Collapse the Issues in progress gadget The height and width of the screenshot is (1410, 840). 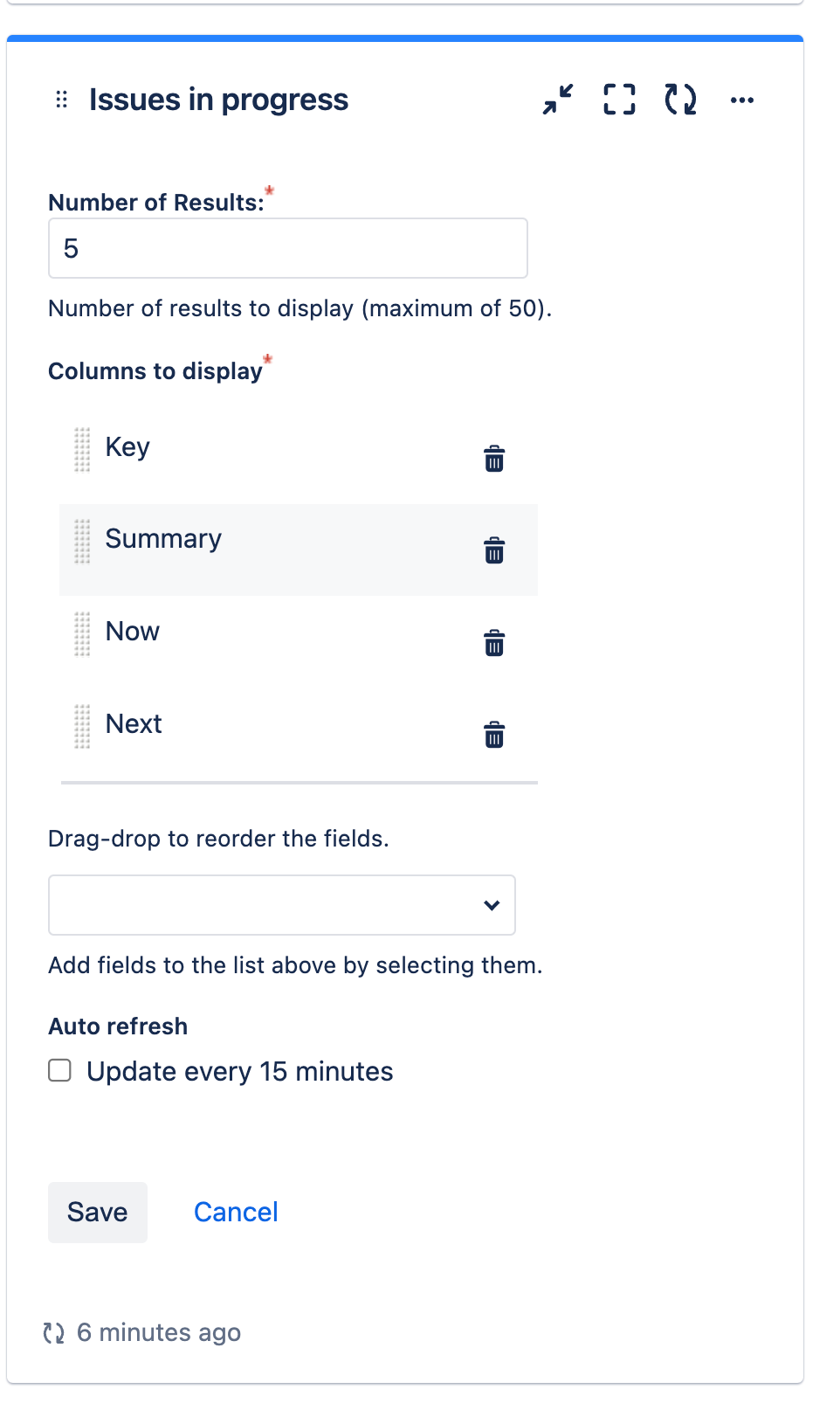click(x=557, y=100)
